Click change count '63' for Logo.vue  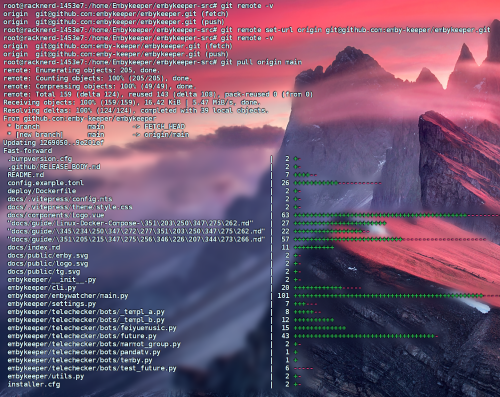click(285, 215)
